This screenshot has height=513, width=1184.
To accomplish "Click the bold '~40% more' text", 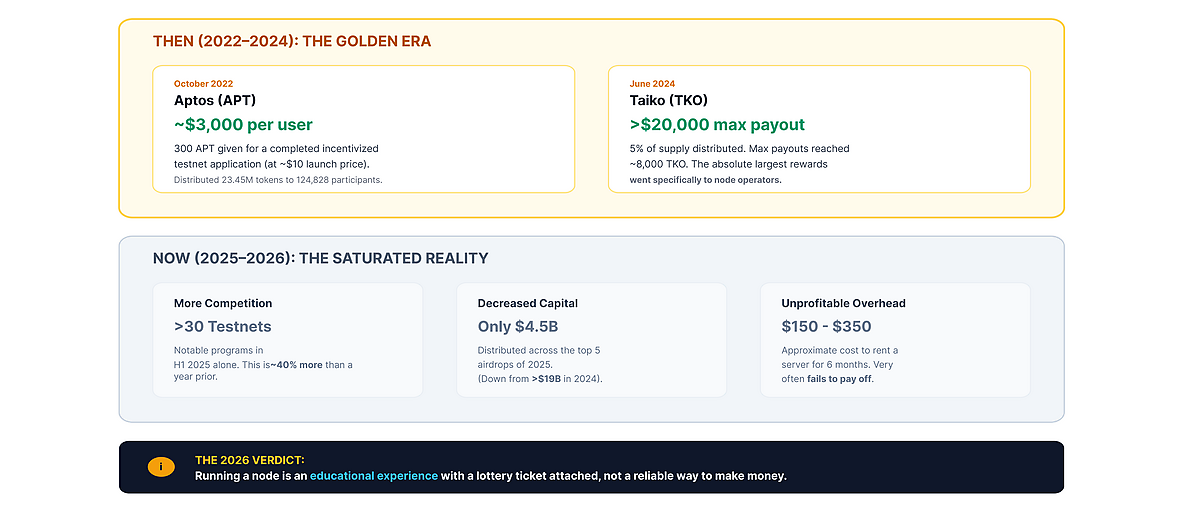I will [x=296, y=364].
